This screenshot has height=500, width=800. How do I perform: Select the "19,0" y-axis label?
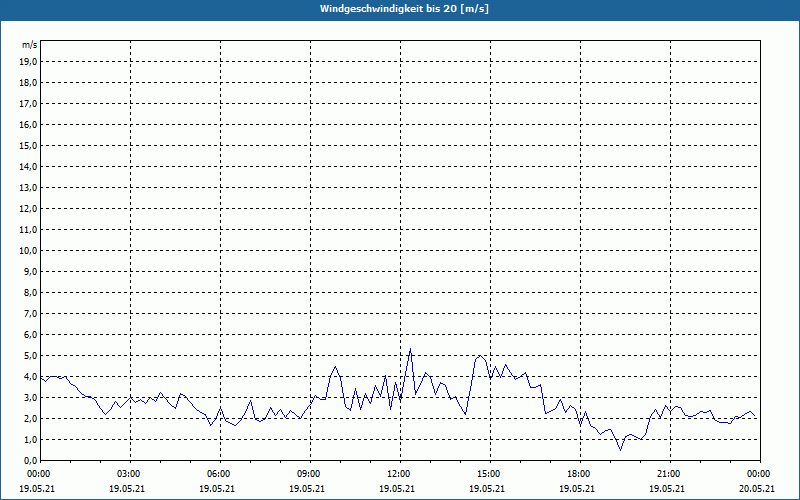(x=29, y=62)
